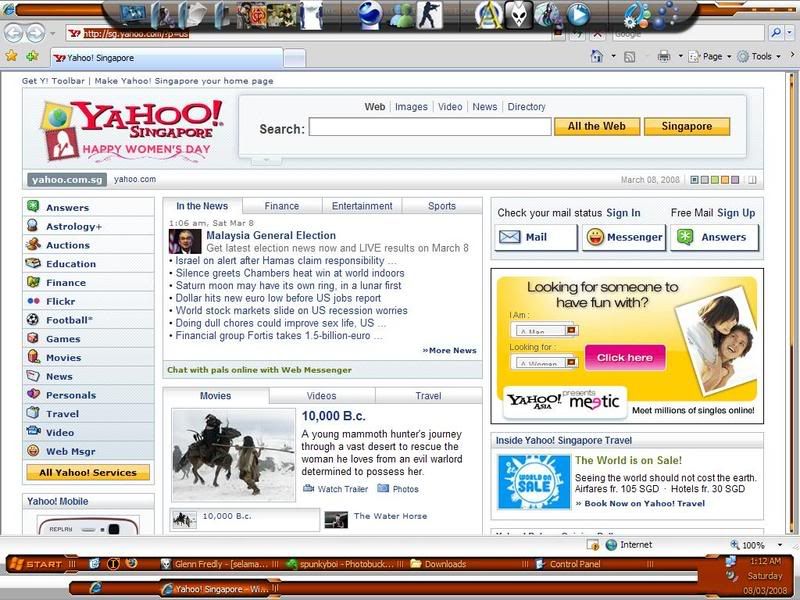Open the Malaysia General Election headline
This screenshot has width=800, height=600.
(x=271, y=236)
